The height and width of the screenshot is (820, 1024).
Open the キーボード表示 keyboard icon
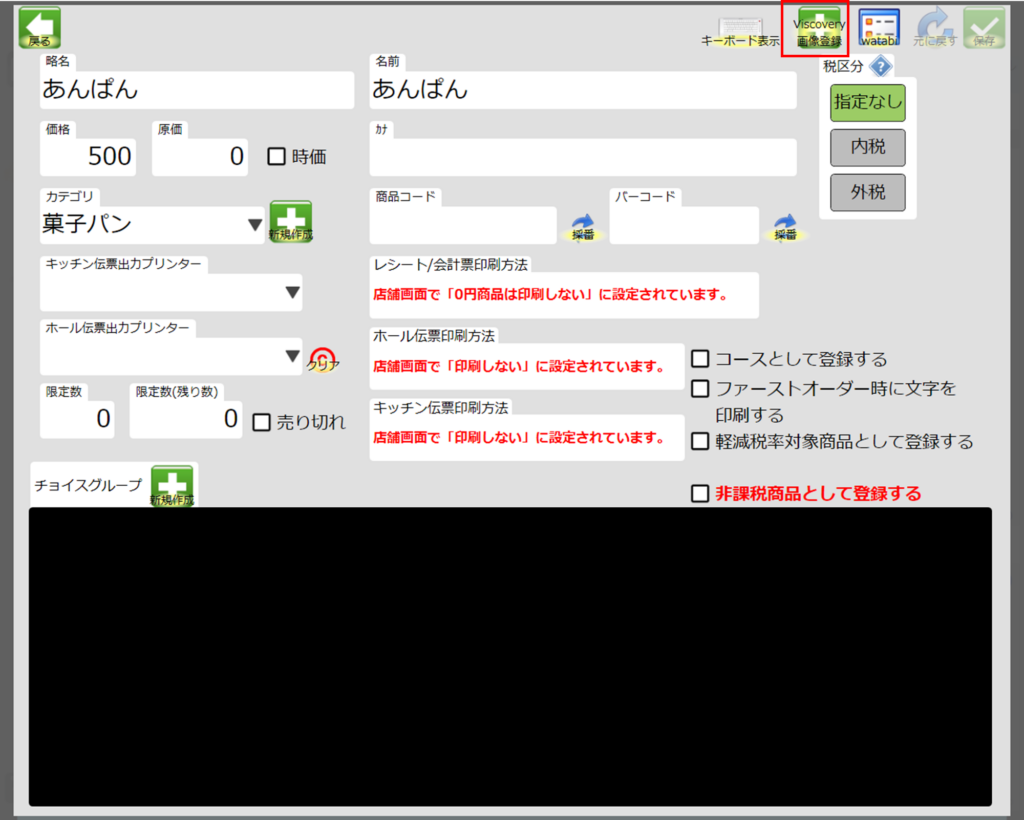[740, 30]
